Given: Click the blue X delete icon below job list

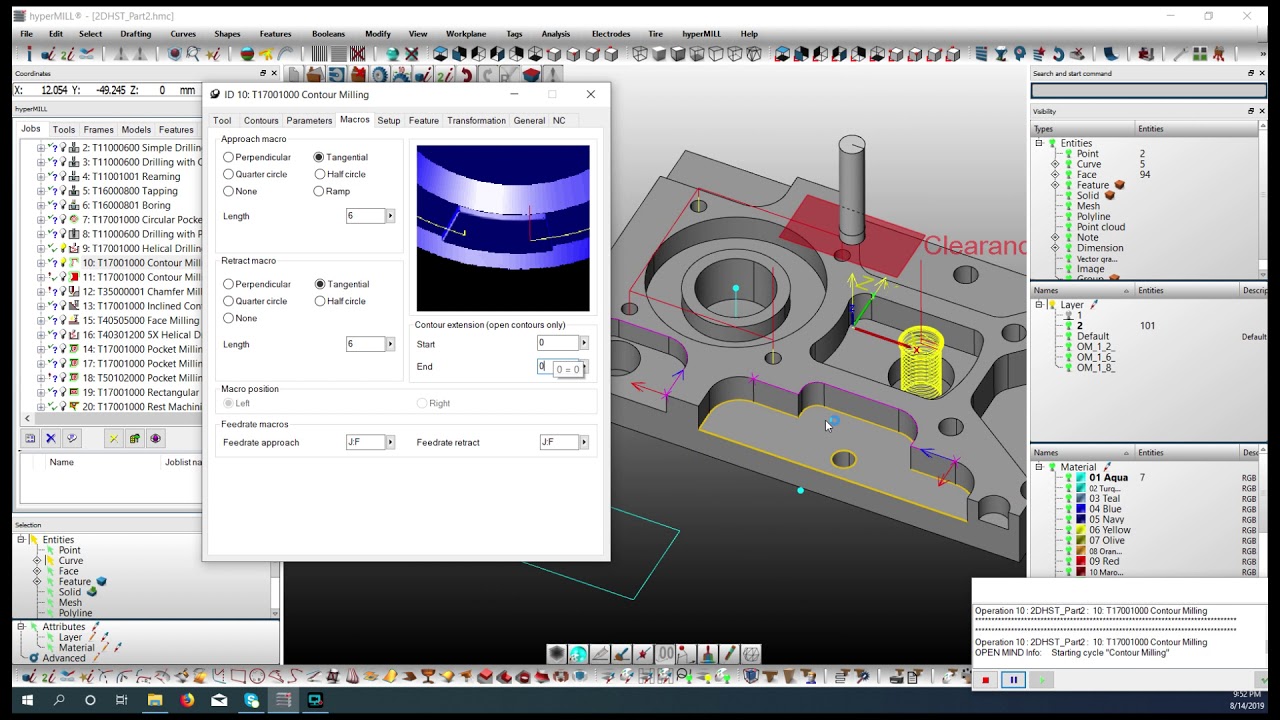Looking at the screenshot, I should pyautogui.click(x=50, y=438).
